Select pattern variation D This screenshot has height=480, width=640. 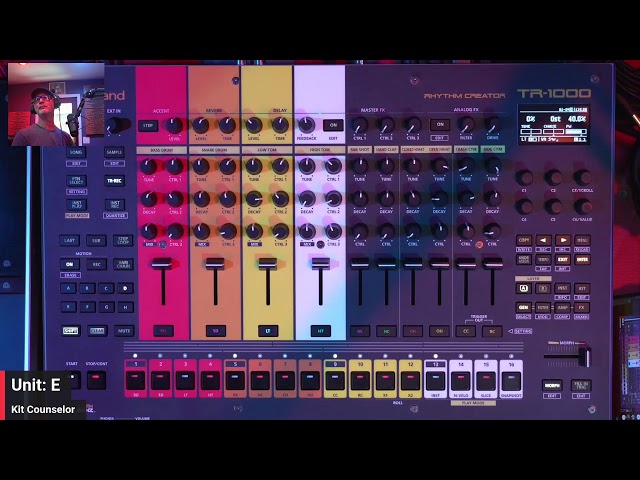coord(125,288)
